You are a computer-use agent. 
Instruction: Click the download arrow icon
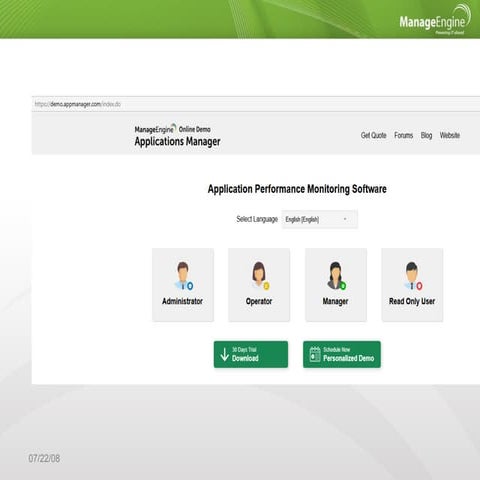point(225,354)
